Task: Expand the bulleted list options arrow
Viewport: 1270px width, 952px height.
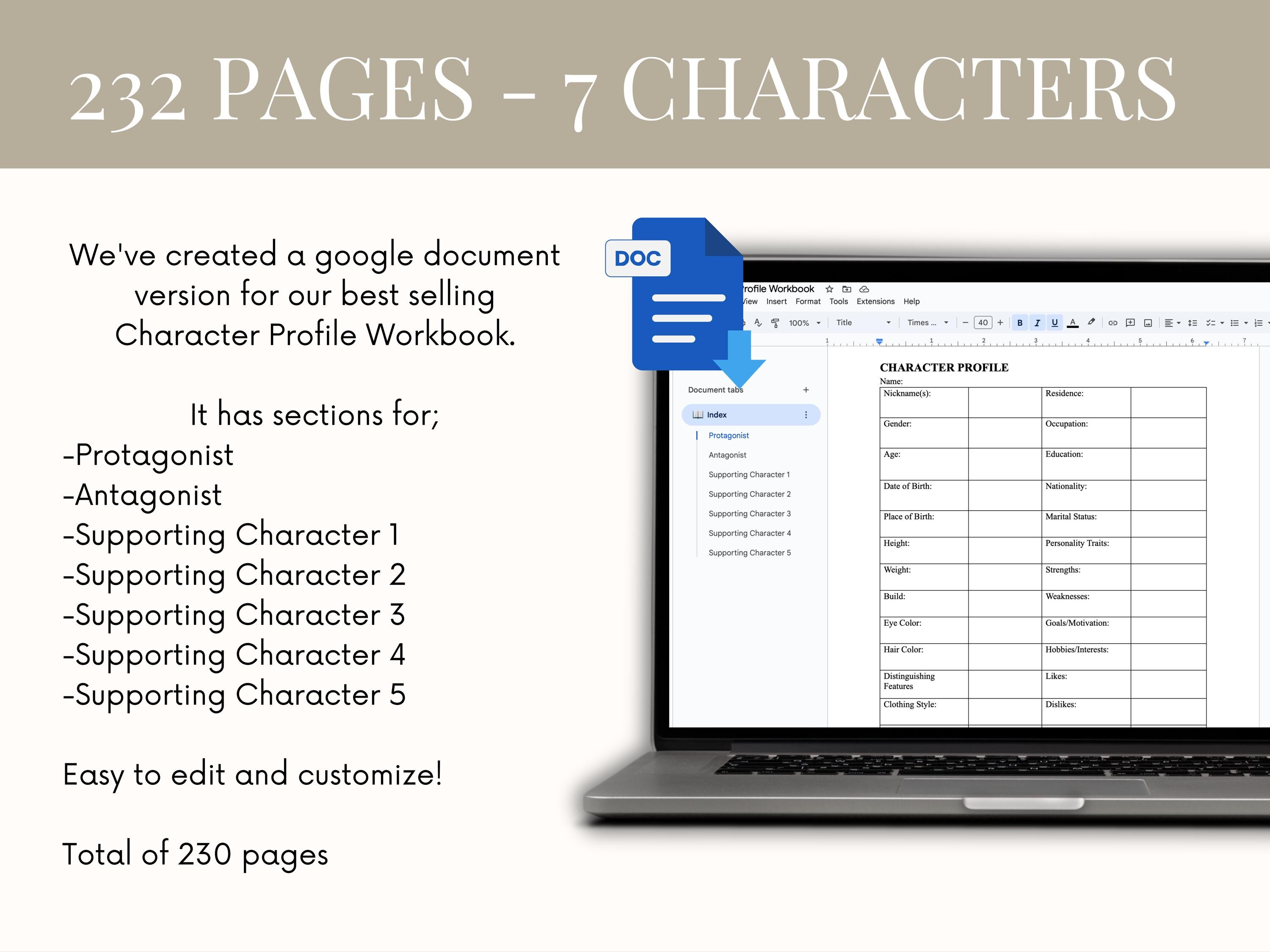Action: pos(1246,323)
